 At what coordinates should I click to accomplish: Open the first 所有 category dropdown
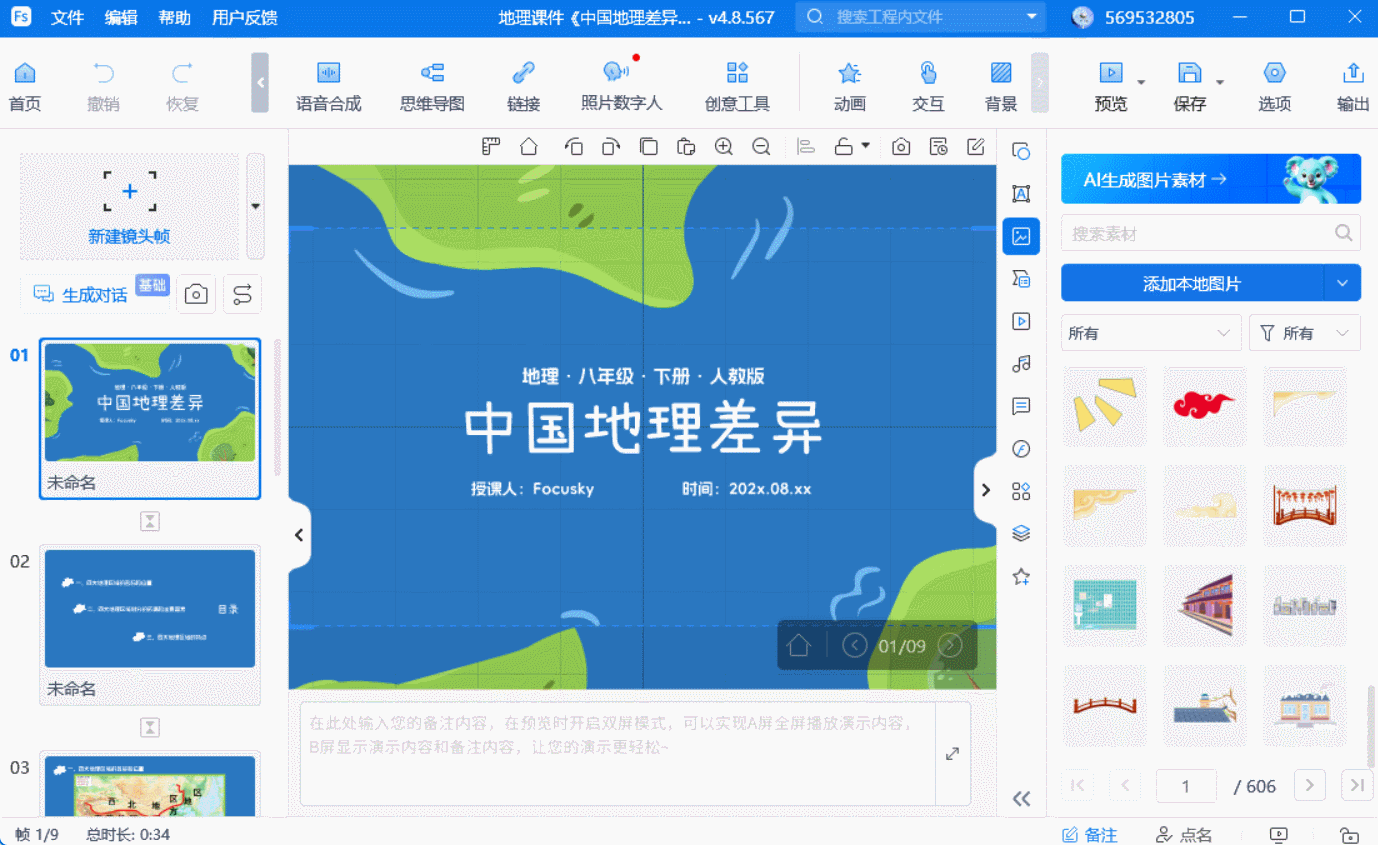click(1150, 333)
